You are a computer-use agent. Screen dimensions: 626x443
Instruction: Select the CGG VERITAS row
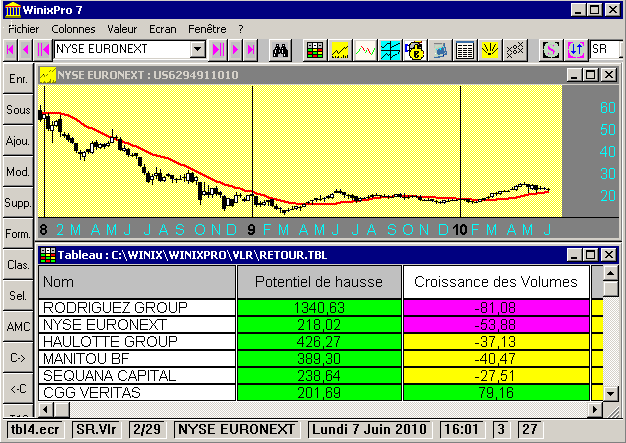(x=137, y=393)
